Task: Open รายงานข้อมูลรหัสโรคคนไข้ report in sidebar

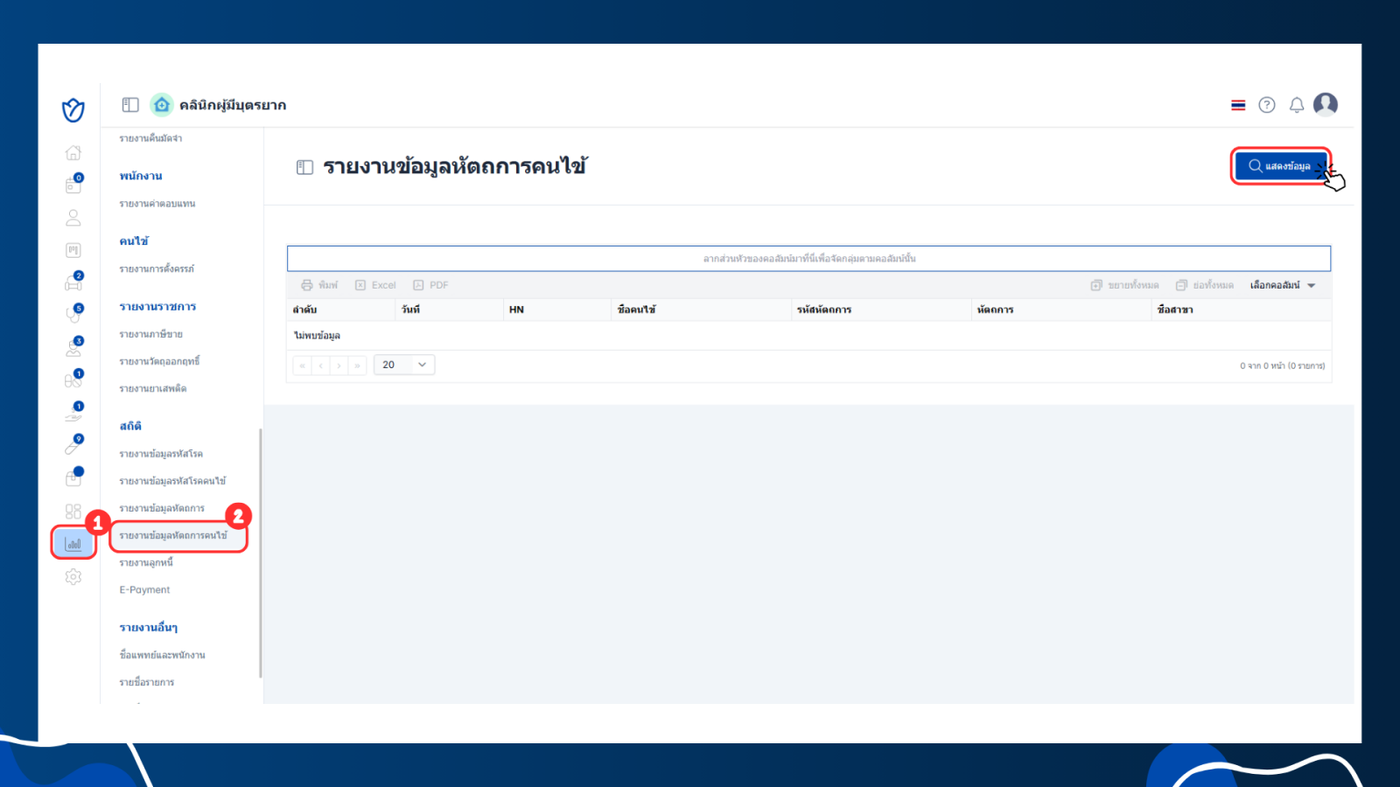Action: click(x=173, y=481)
